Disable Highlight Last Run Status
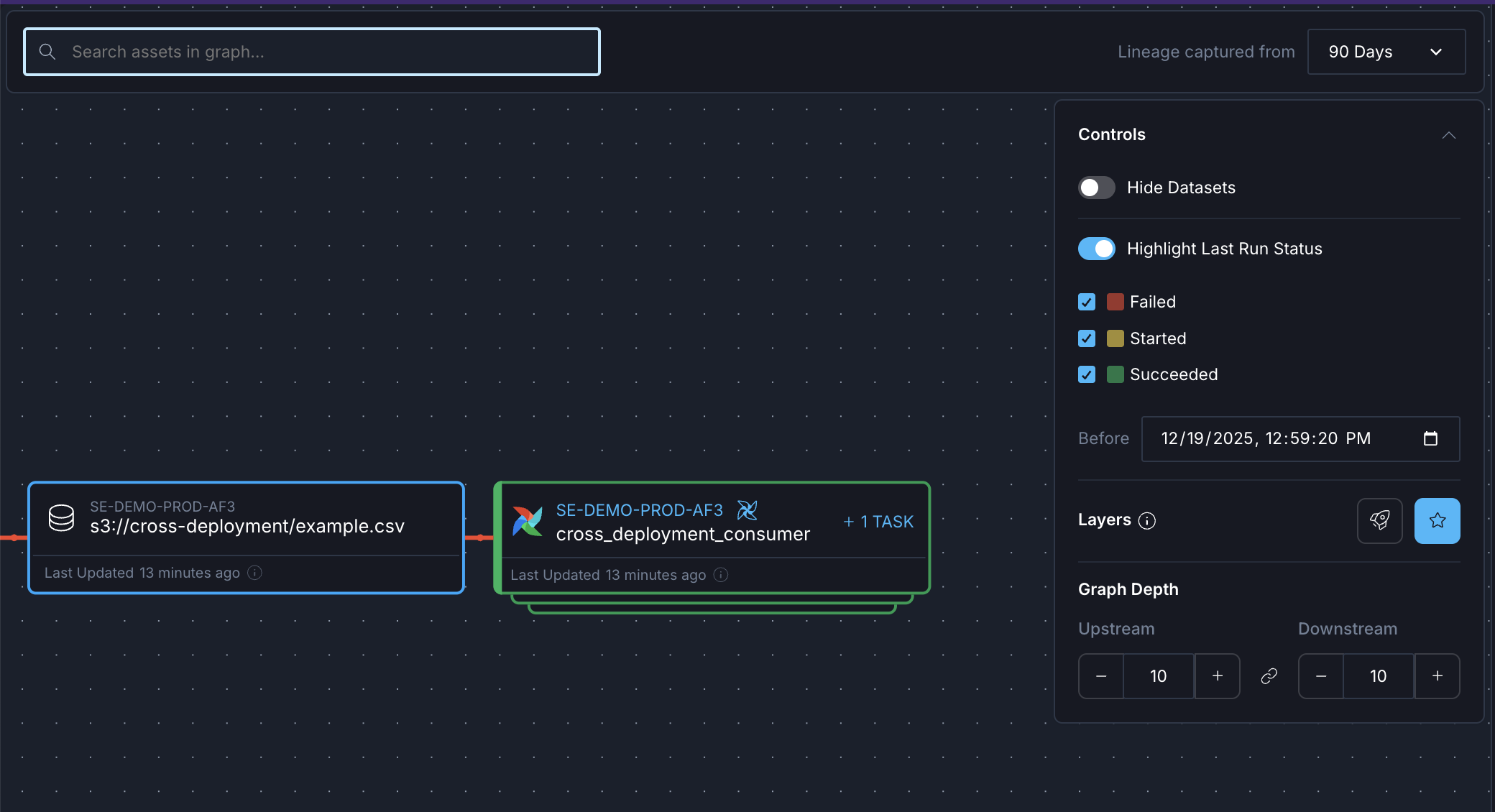The height and width of the screenshot is (812, 1495). (1096, 248)
